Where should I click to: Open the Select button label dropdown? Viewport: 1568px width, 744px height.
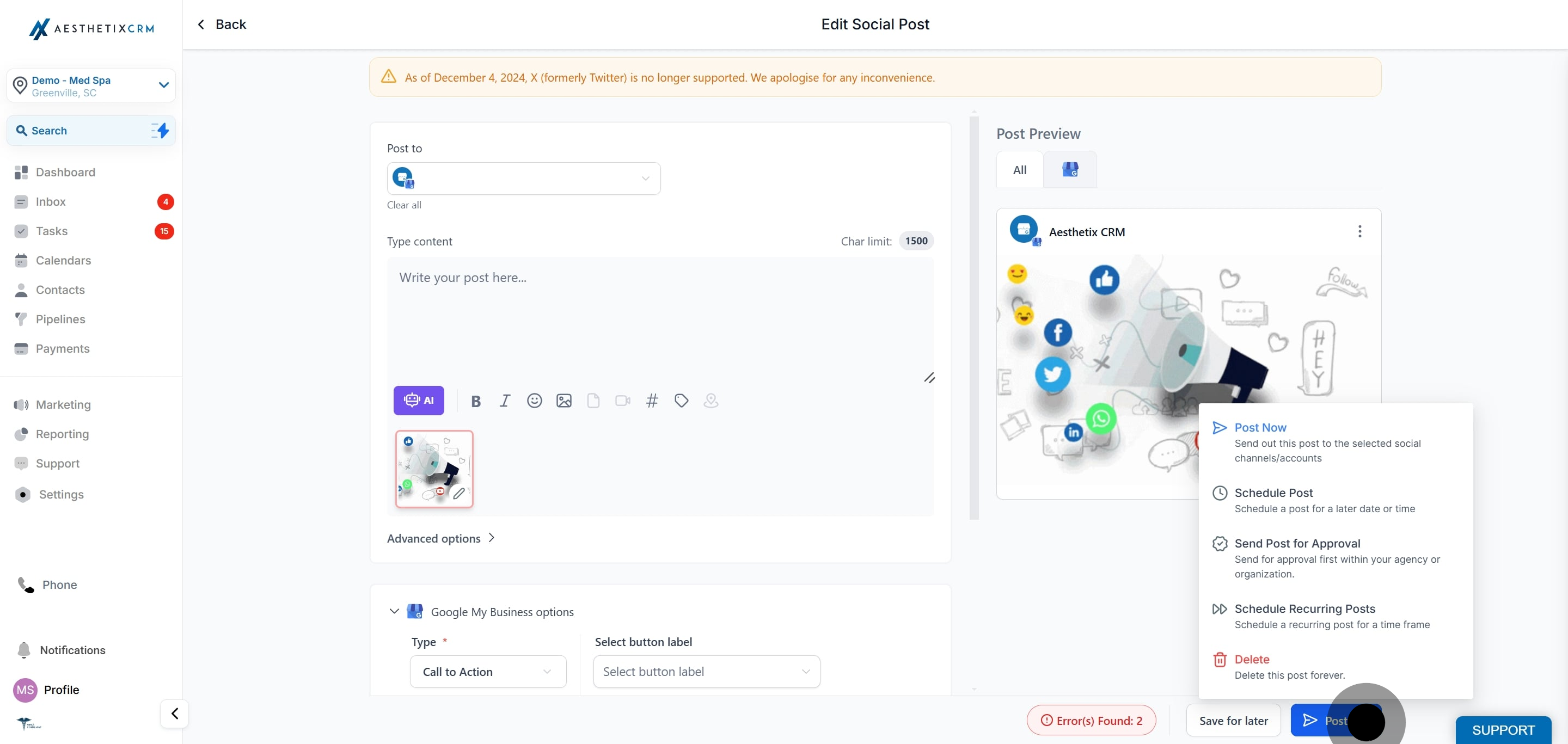click(706, 672)
